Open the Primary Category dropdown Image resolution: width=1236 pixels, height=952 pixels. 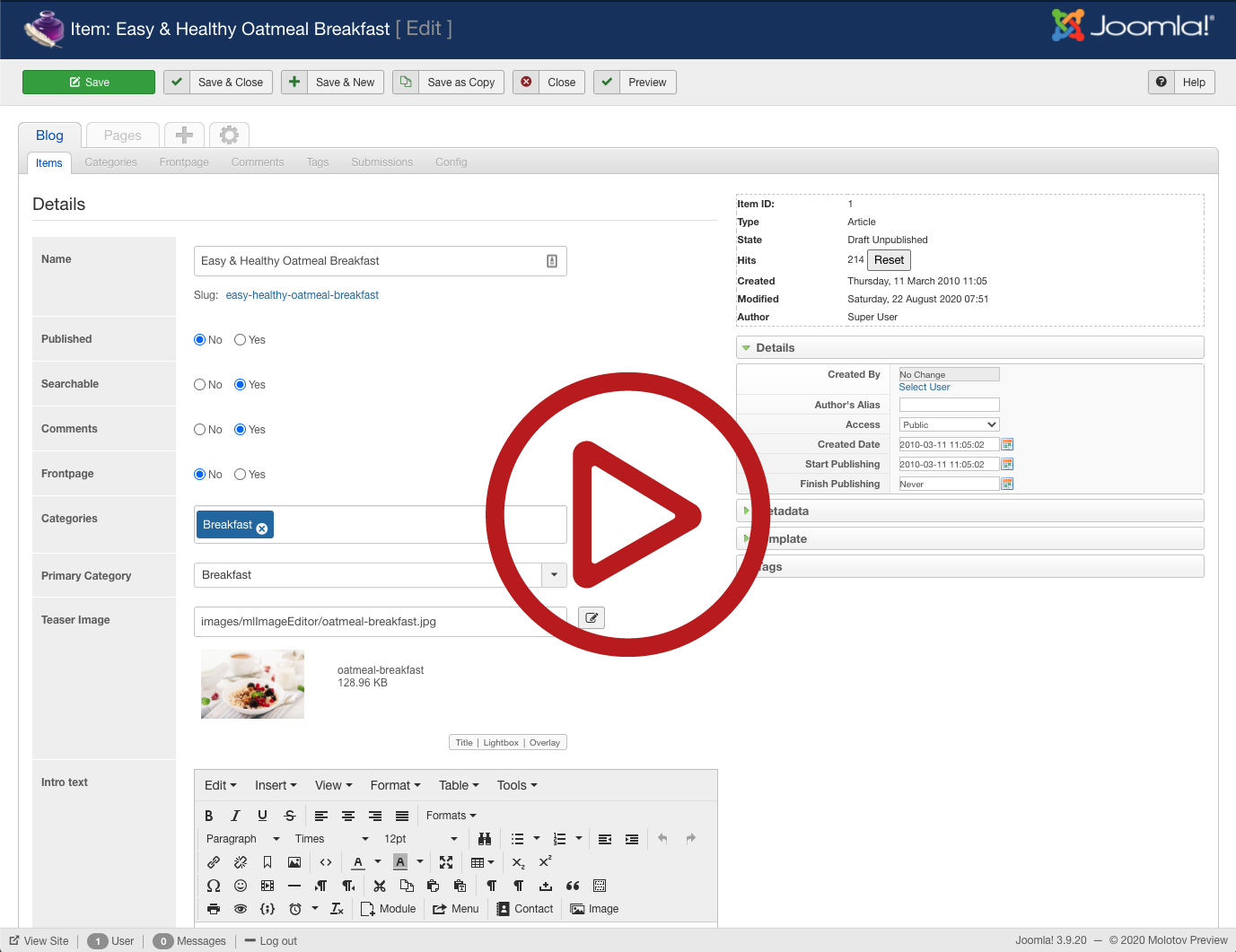point(554,575)
